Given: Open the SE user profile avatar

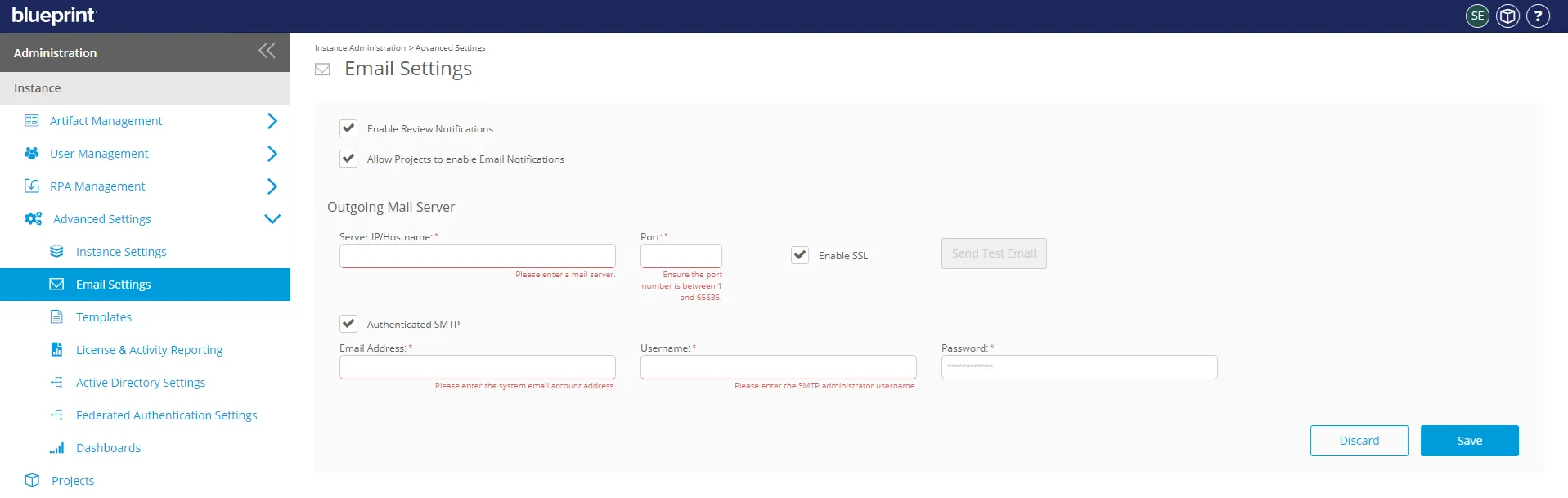Looking at the screenshot, I should 1477,16.
